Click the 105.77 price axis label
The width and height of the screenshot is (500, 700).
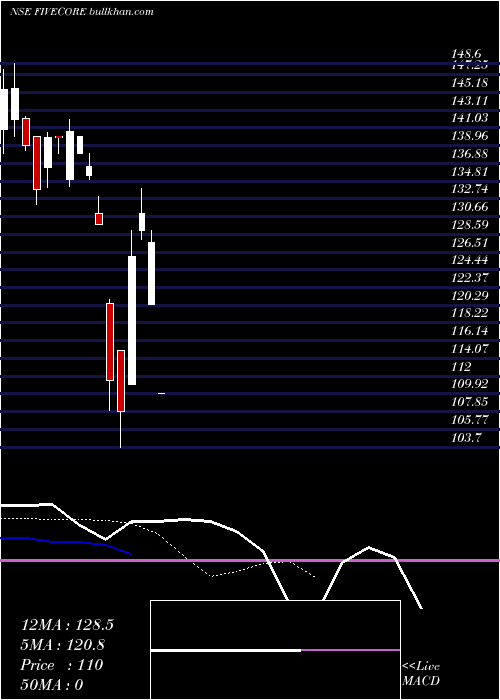pos(470,420)
